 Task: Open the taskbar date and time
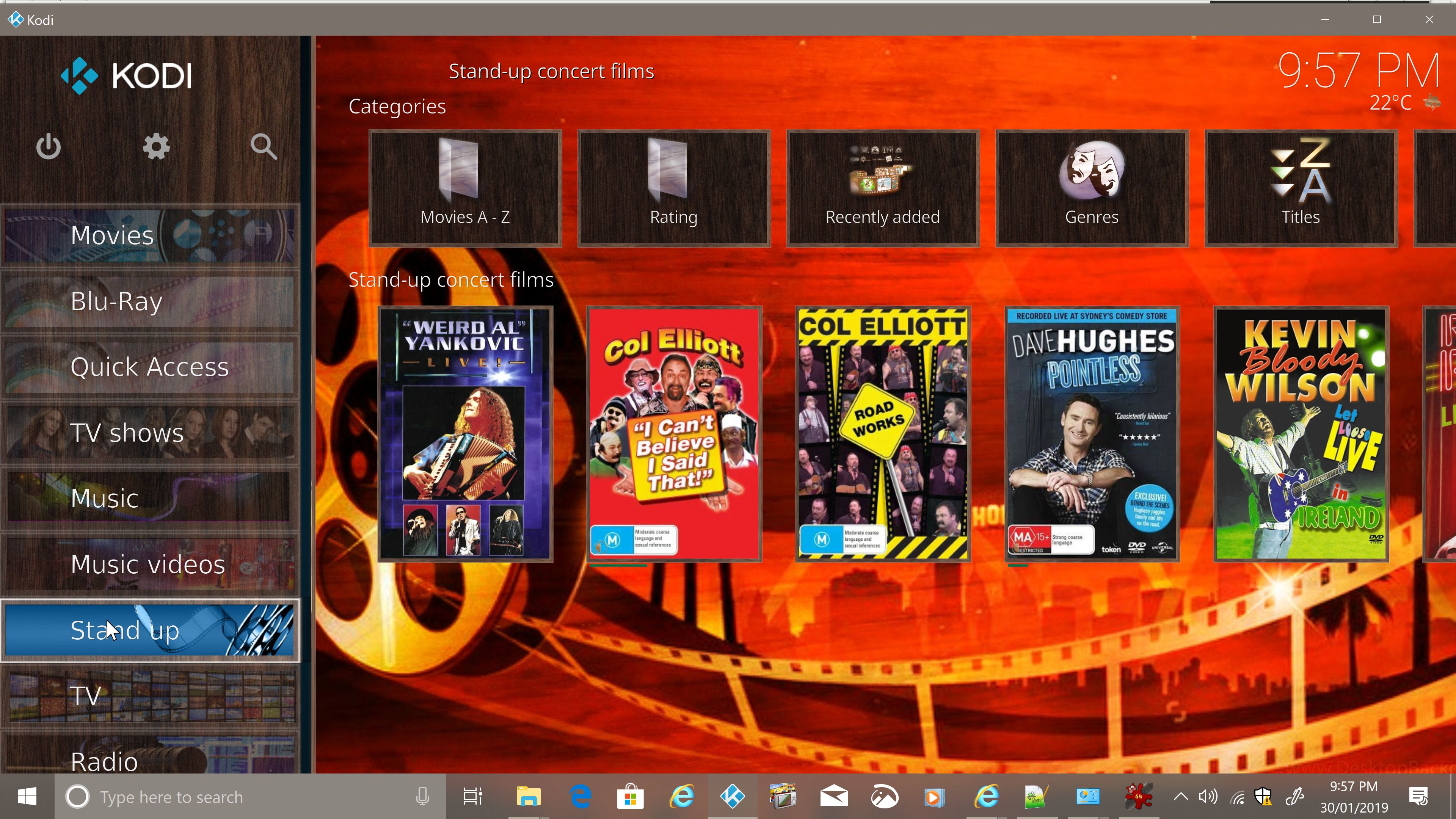(x=1353, y=797)
